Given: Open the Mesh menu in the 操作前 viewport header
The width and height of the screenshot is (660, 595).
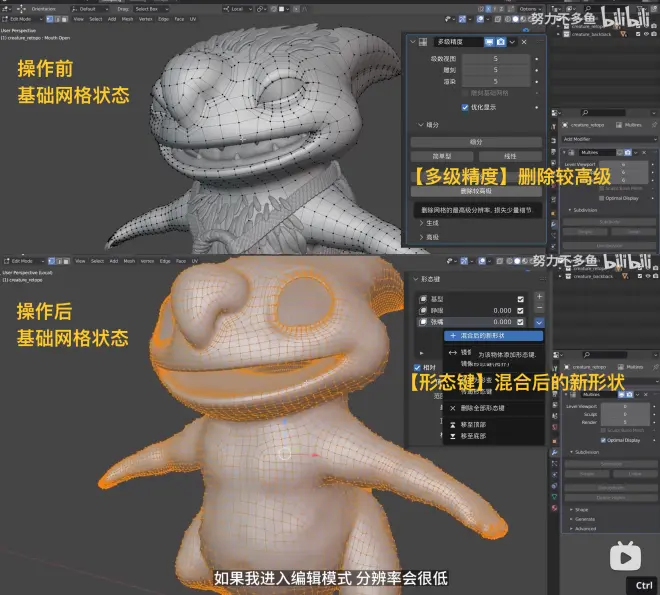Looking at the screenshot, I should coord(127,19).
